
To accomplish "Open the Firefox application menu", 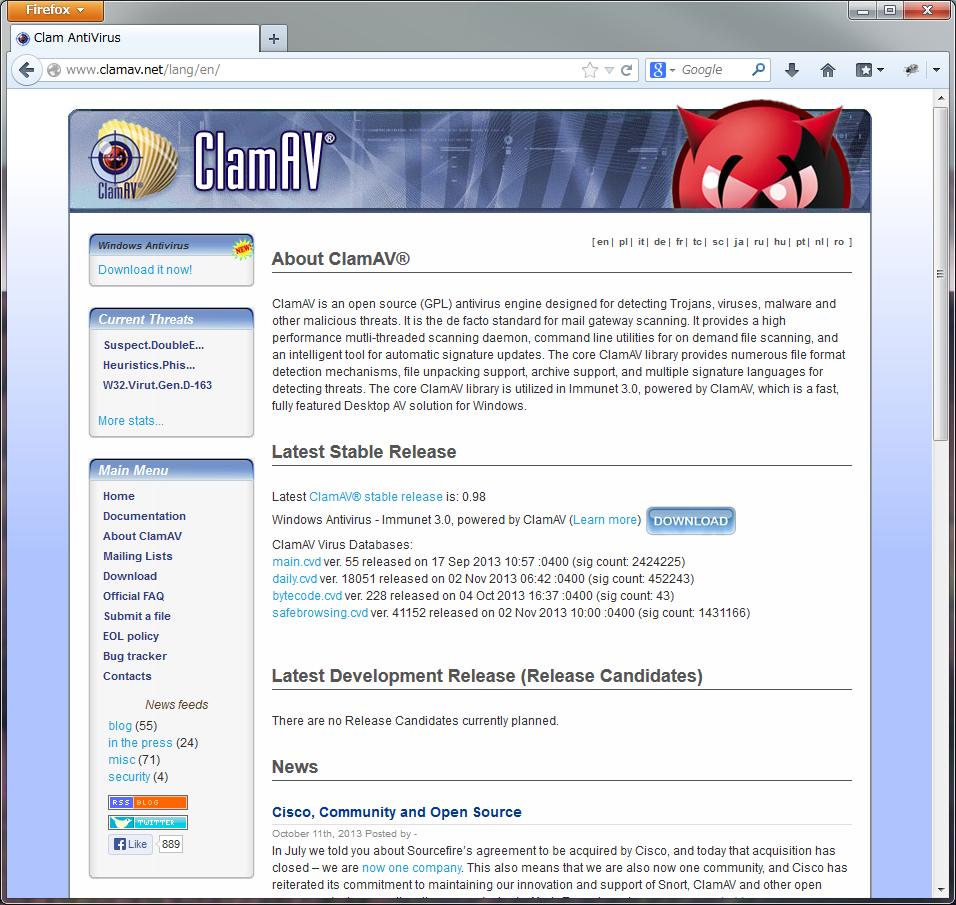I will pyautogui.click(x=55, y=10).
